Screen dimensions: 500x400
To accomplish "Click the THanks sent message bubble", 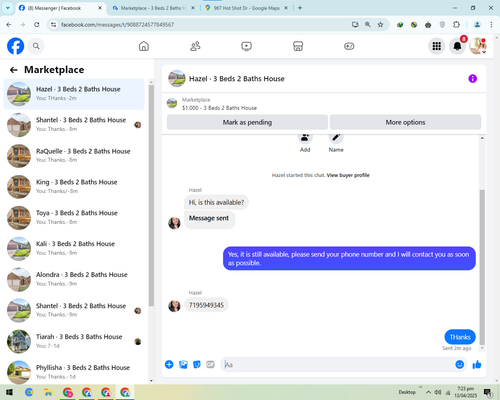I will 460,337.
